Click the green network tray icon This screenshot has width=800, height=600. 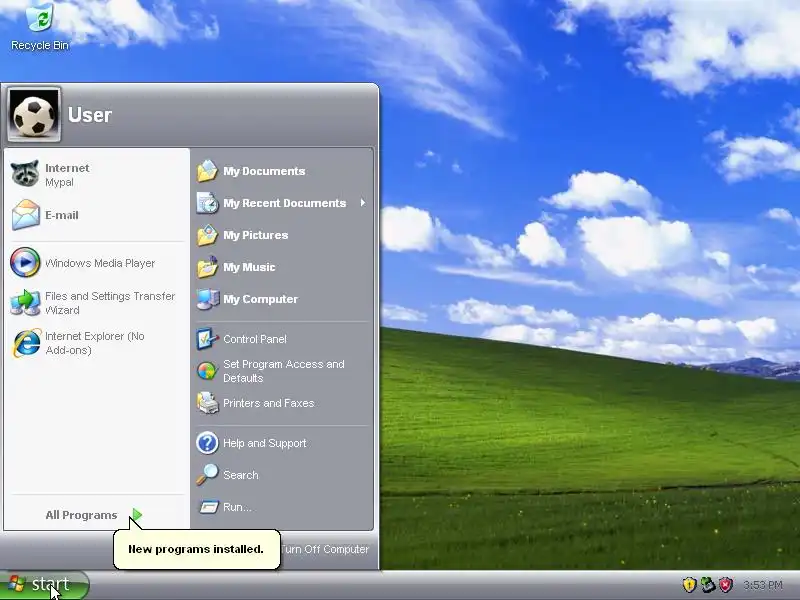coord(708,585)
